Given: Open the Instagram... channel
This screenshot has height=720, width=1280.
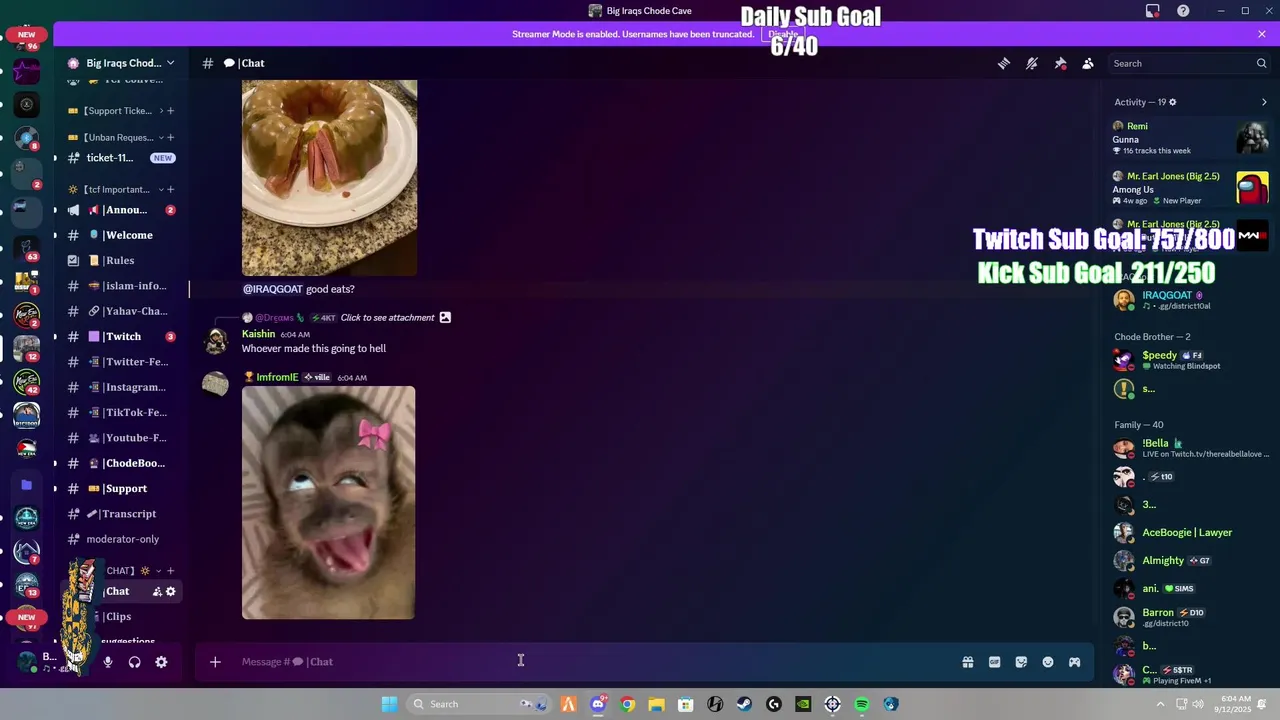Looking at the screenshot, I should 121,387.
